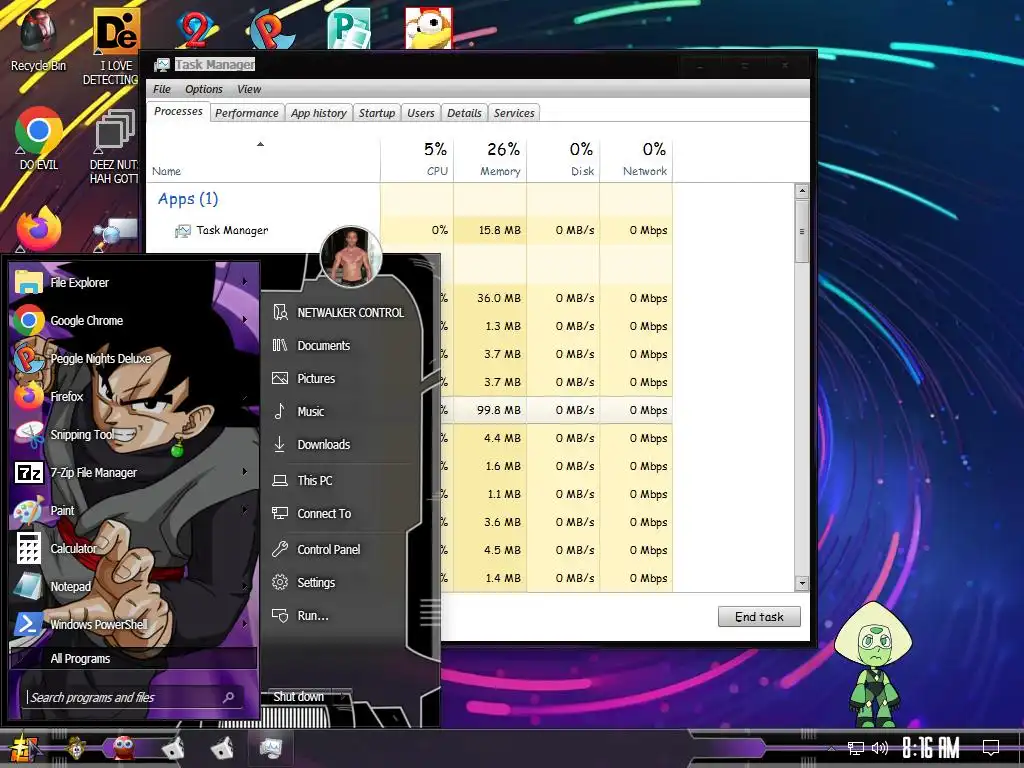Image resolution: width=1024 pixels, height=768 pixels.
Task: Open the Task Manager Options menu
Action: [204, 89]
